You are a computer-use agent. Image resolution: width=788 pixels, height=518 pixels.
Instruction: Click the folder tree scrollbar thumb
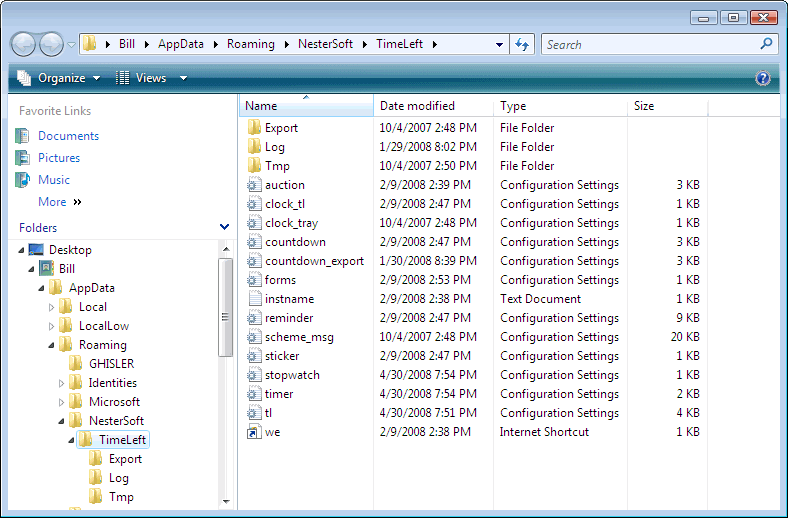click(226, 307)
